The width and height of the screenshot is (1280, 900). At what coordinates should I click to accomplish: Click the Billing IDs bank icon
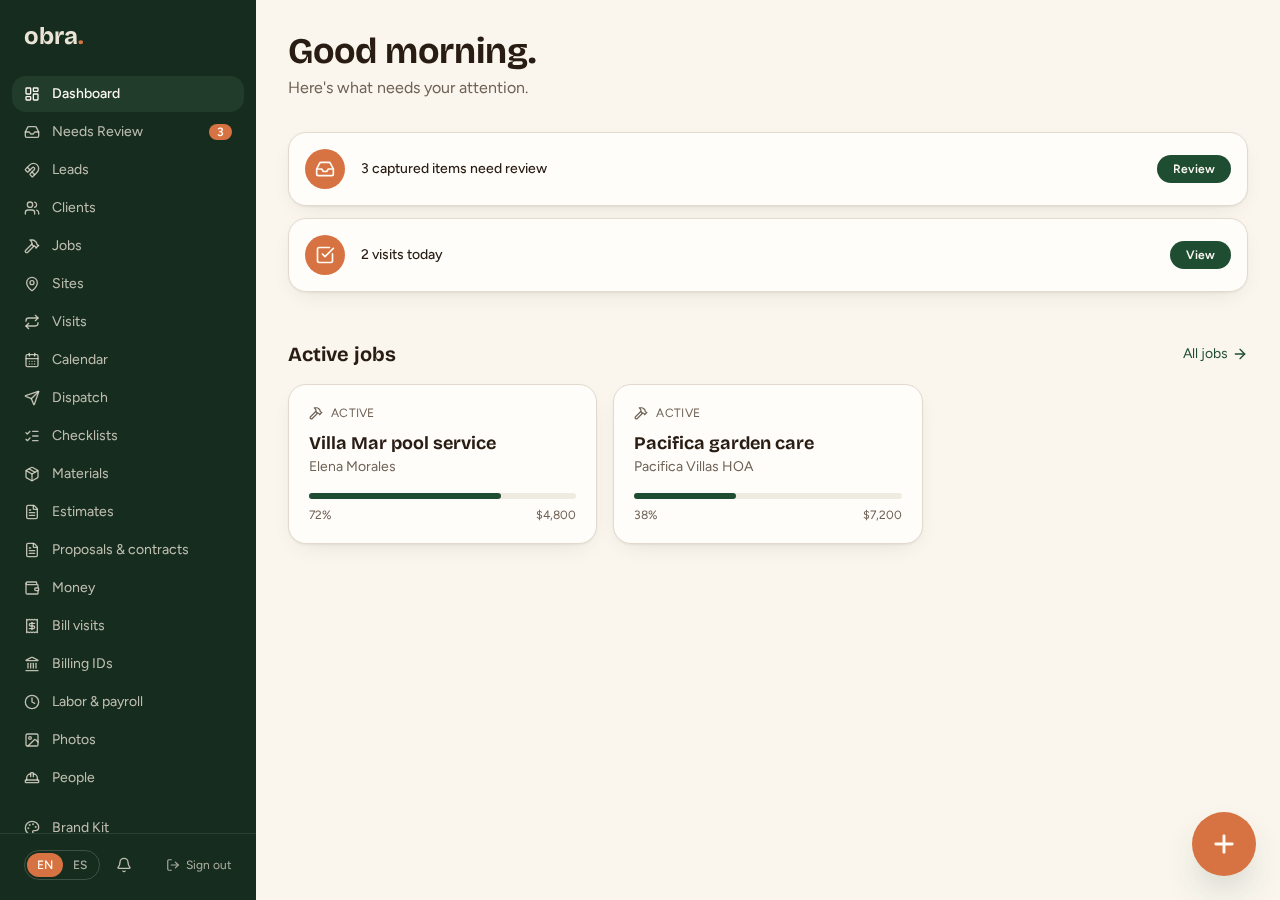(x=32, y=664)
